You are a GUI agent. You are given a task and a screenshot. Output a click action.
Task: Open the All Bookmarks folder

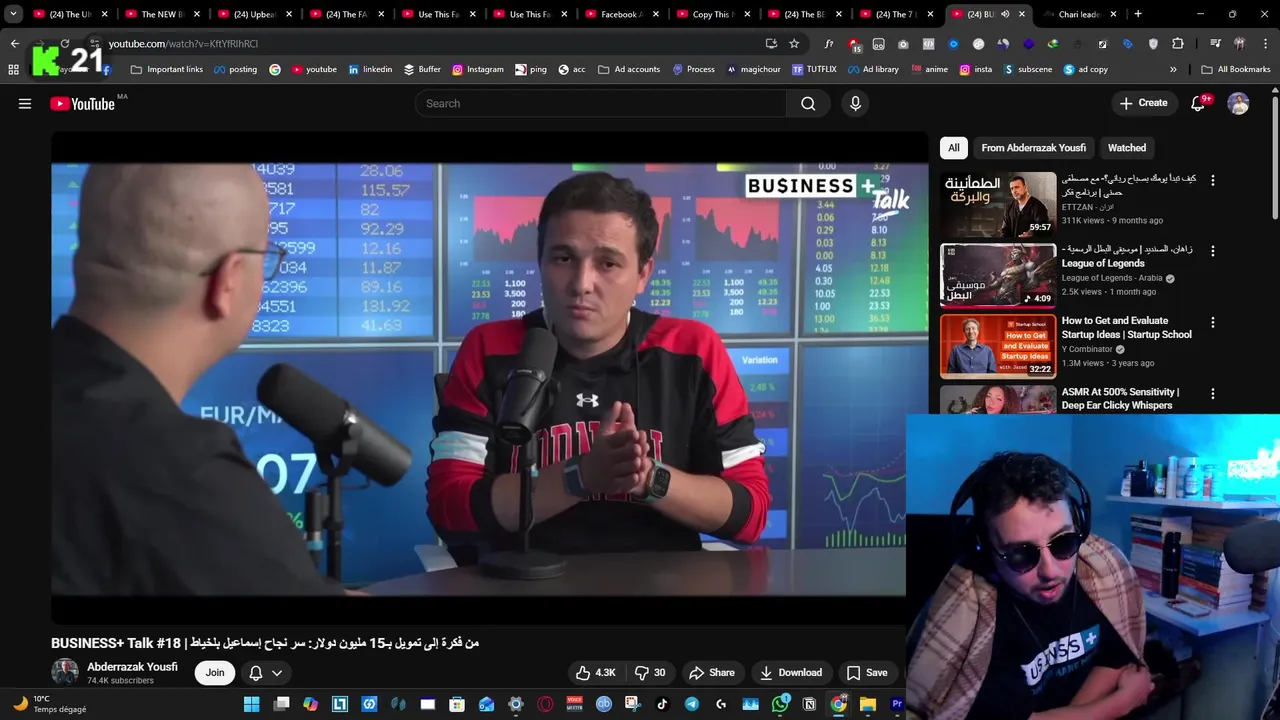click(1236, 69)
